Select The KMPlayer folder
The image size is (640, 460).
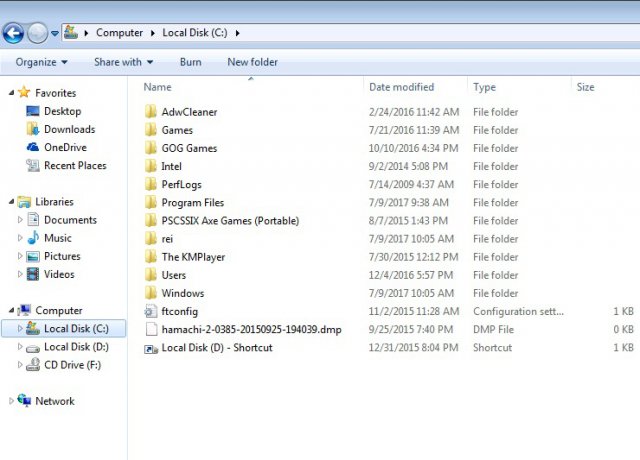point(193,257)
